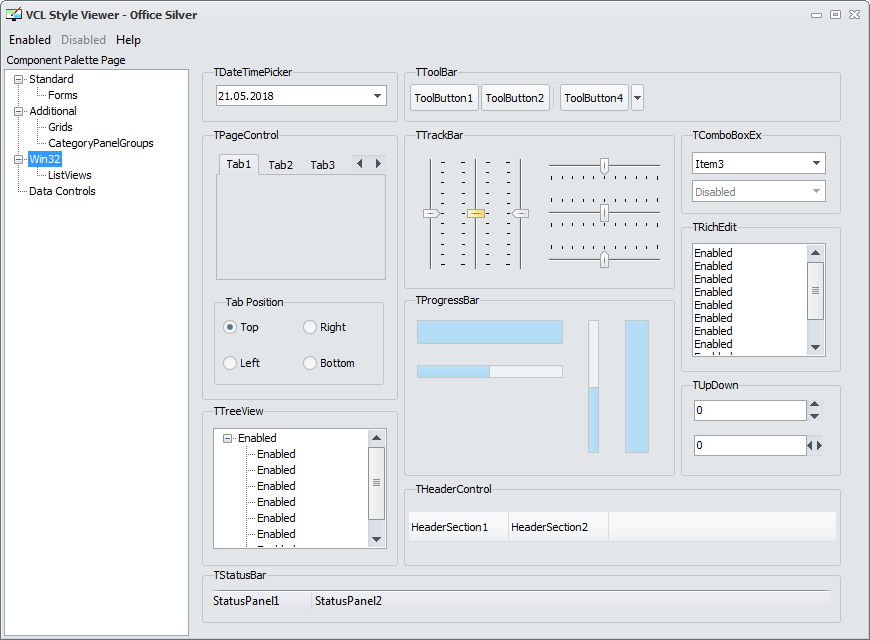Collapse the Standard node in the palette tree
The width and height of the screenshot is (870, 640).
pos(18,79)
